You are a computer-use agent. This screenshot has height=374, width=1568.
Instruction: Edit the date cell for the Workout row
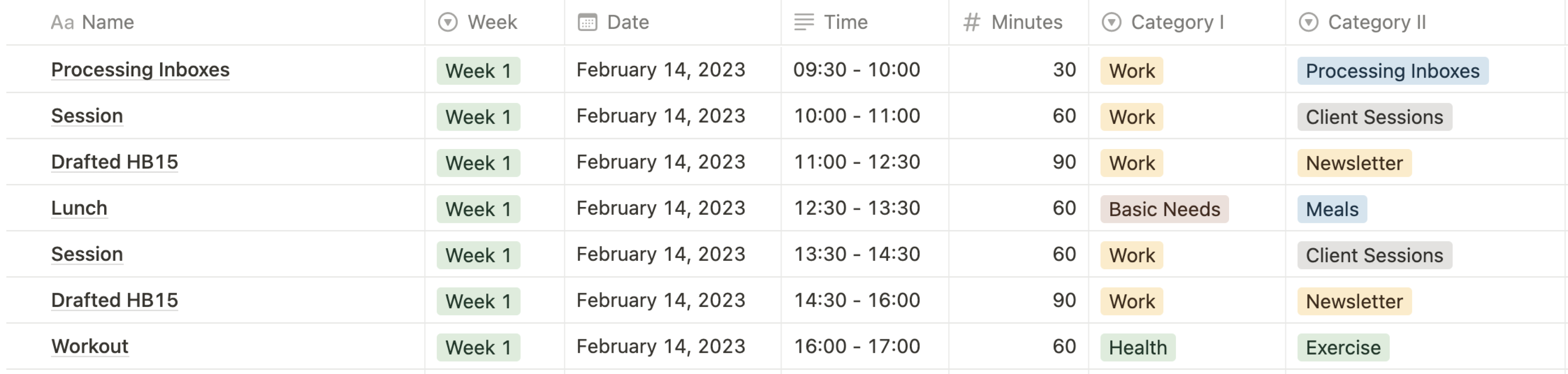coord(660,346)
